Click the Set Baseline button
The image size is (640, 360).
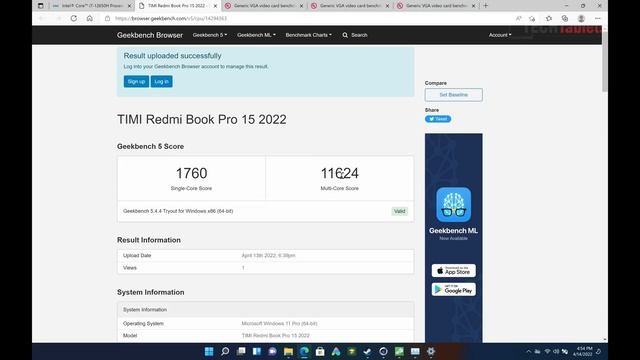pos(453,95)
